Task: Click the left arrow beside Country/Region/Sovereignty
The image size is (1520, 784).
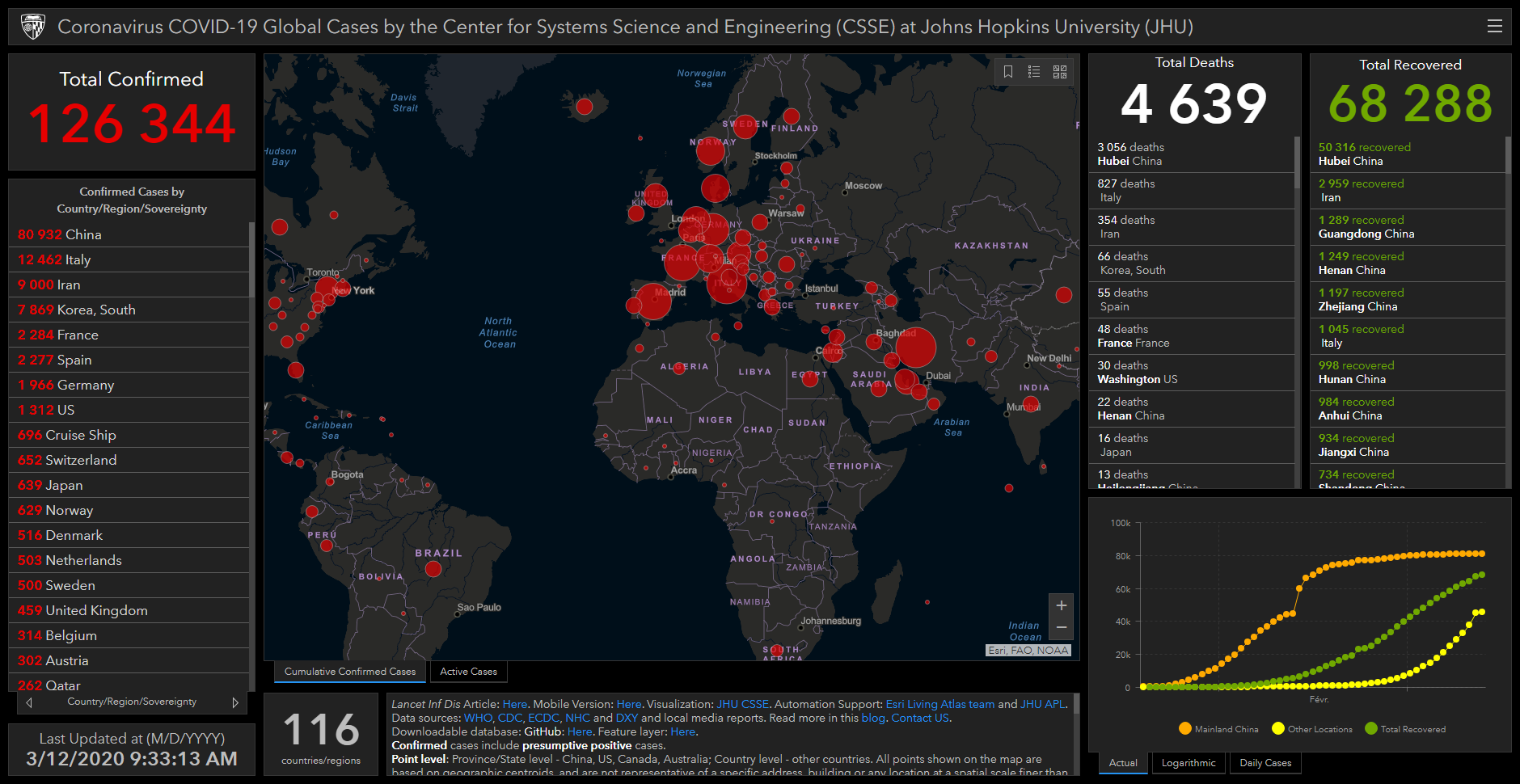Action: tap(30, 702)
